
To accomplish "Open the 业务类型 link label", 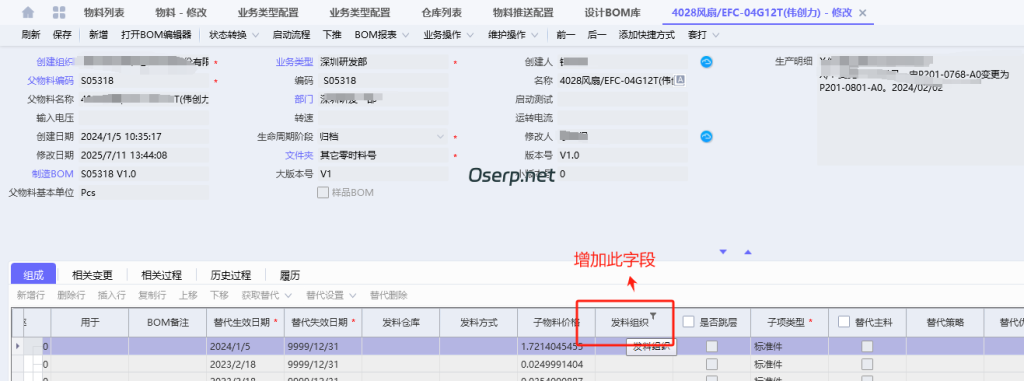I will [295, 62].
